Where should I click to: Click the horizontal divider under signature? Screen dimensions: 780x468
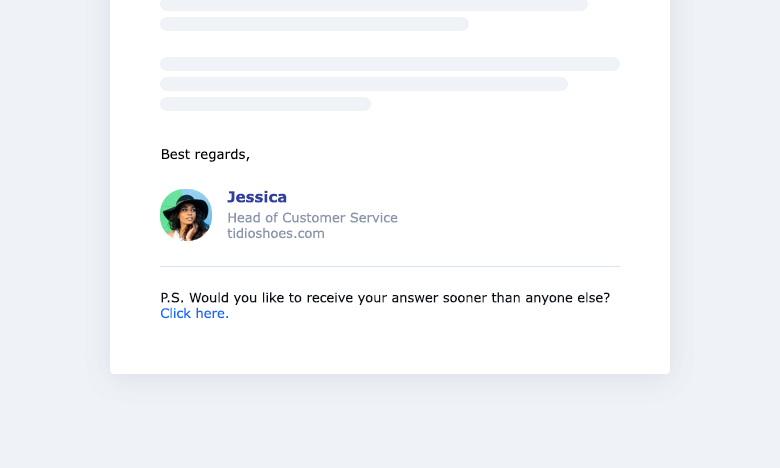click(390, 267)
